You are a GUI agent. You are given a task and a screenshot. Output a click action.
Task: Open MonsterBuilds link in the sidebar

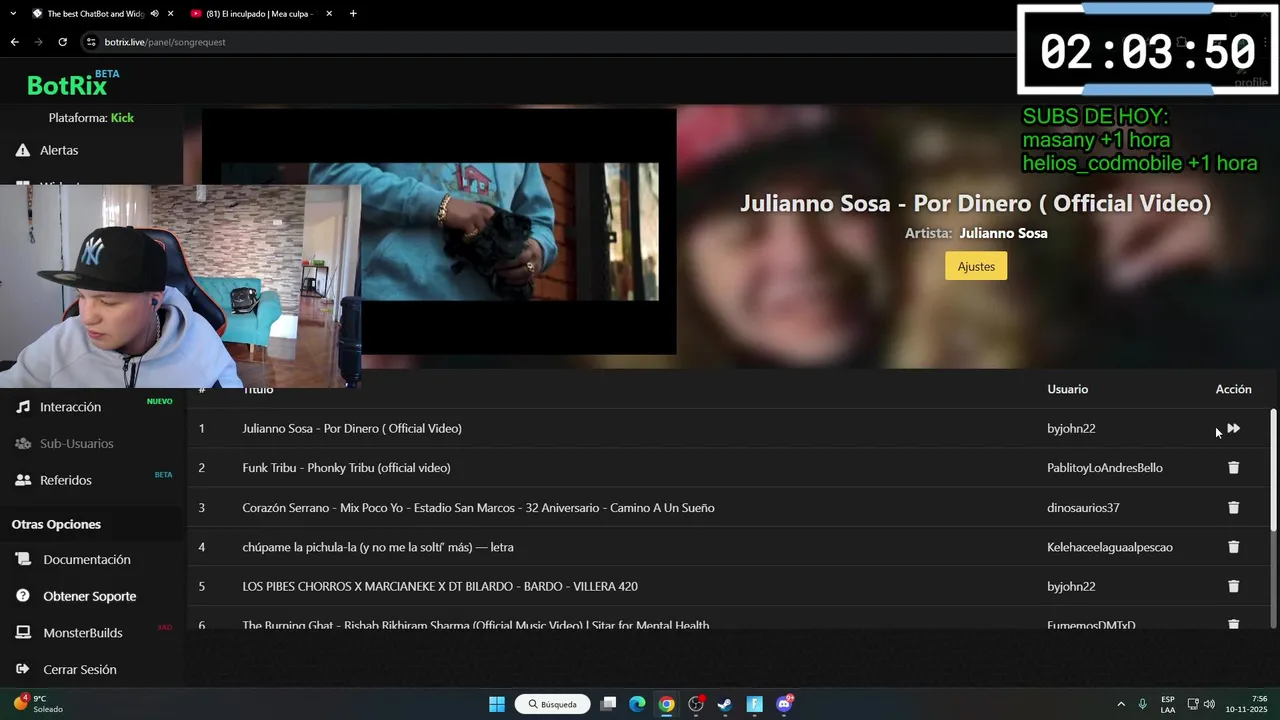tap(82, 633)
